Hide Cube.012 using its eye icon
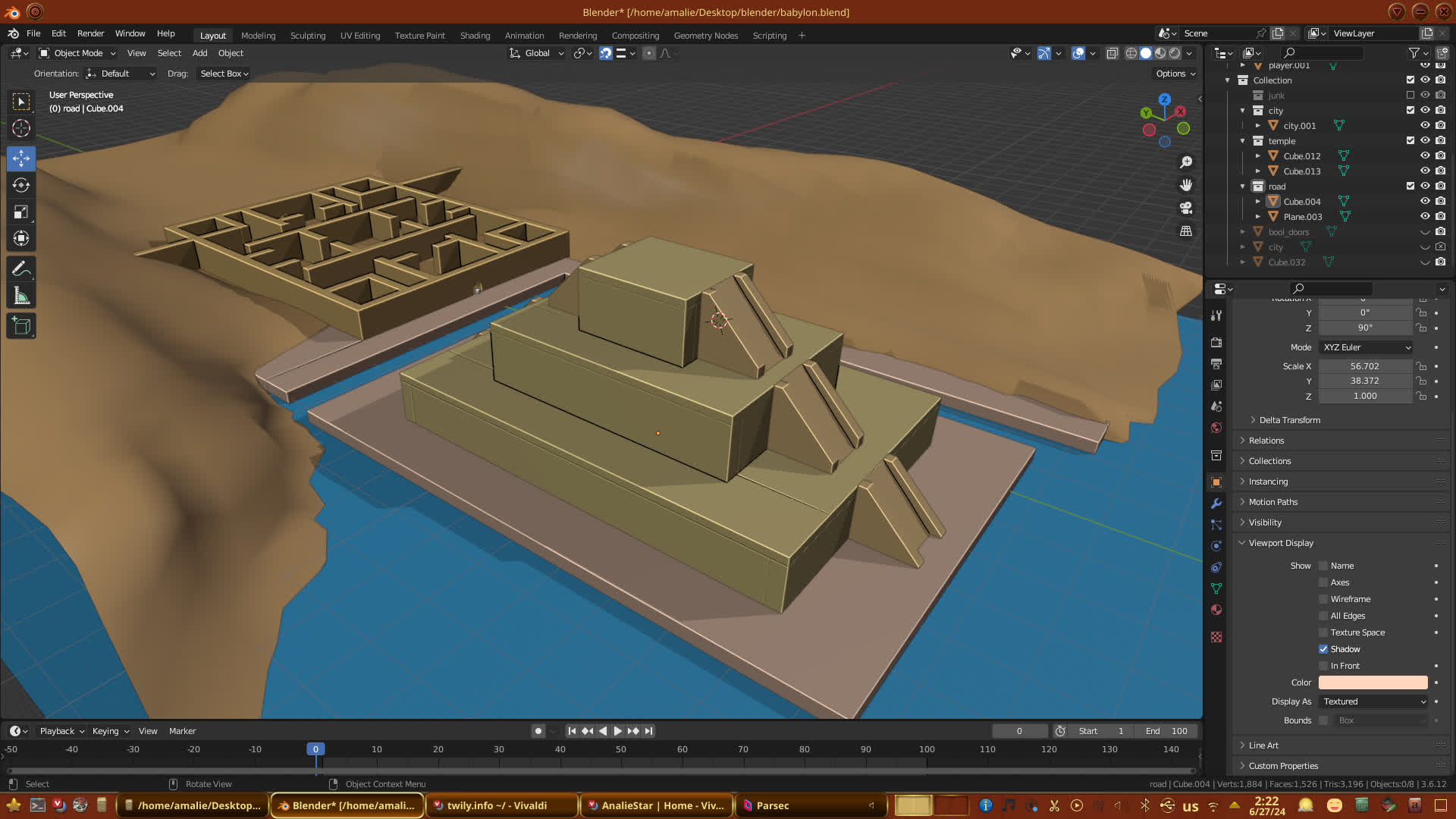This screenshot has height=819, width=1456. 1425,155
